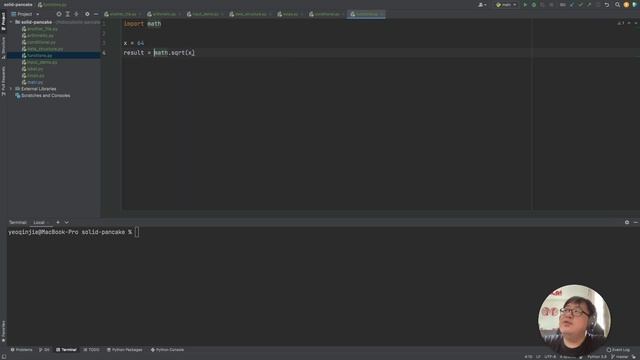Switch to data_structure.py editor tab
This screenshot has width=640, height=360.
pos(250,14)
